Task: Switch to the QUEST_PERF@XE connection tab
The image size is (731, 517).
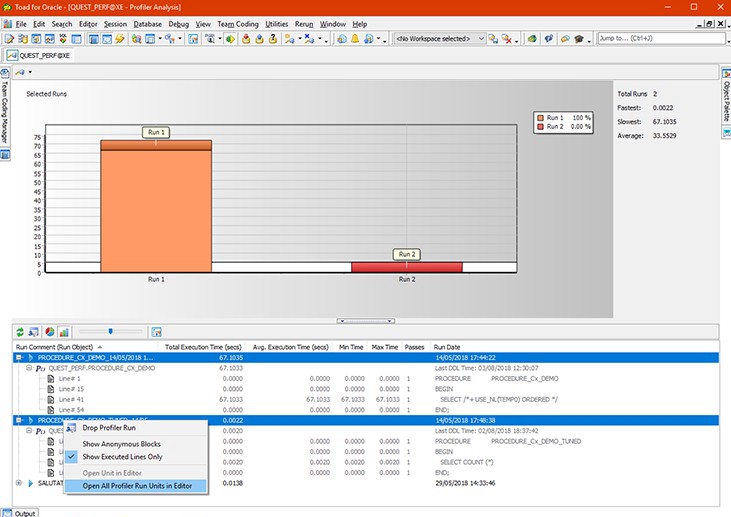Action: tap(38, 55)
